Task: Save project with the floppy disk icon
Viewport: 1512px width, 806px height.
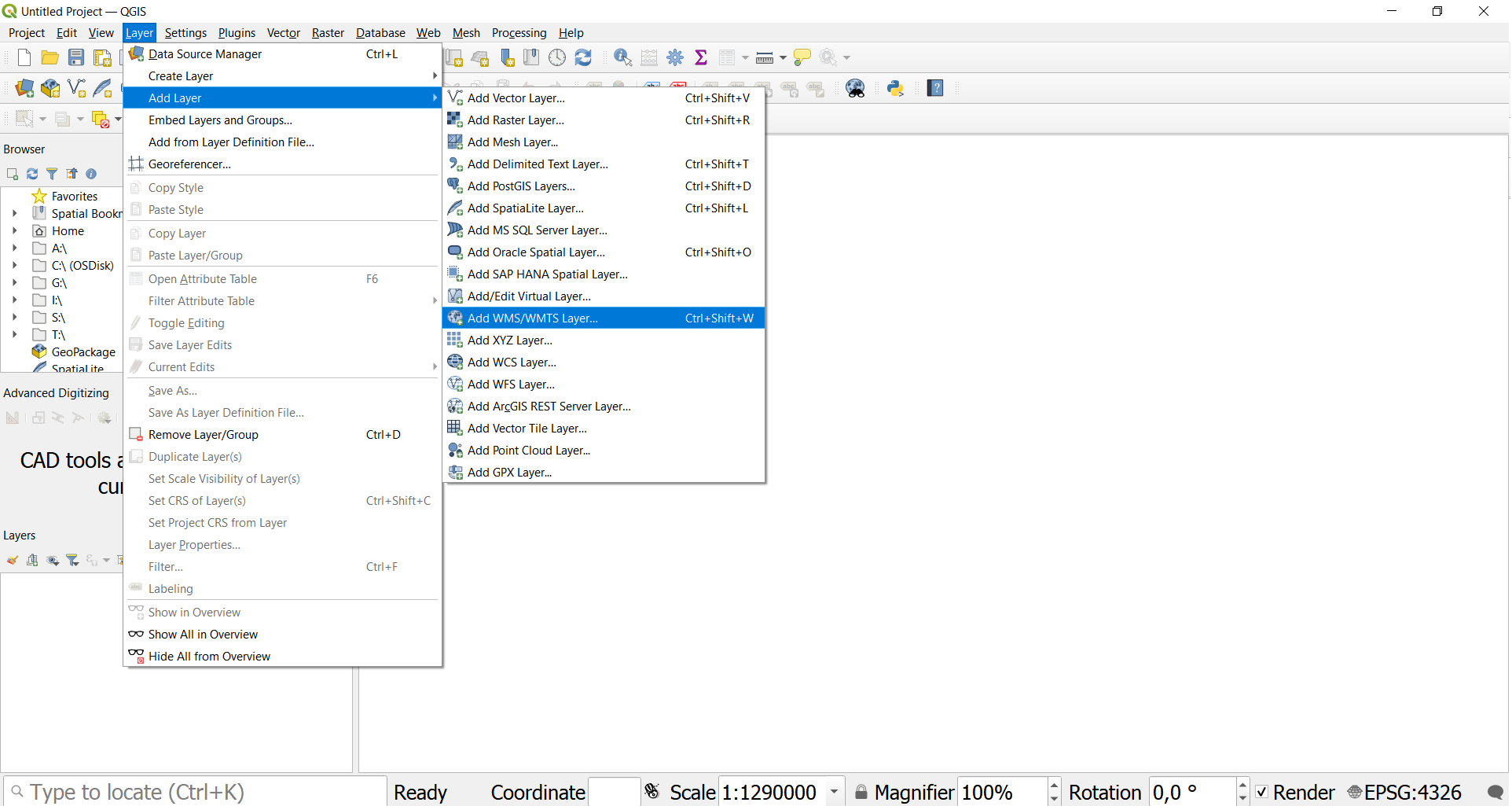Action: (x=76, y=57)
